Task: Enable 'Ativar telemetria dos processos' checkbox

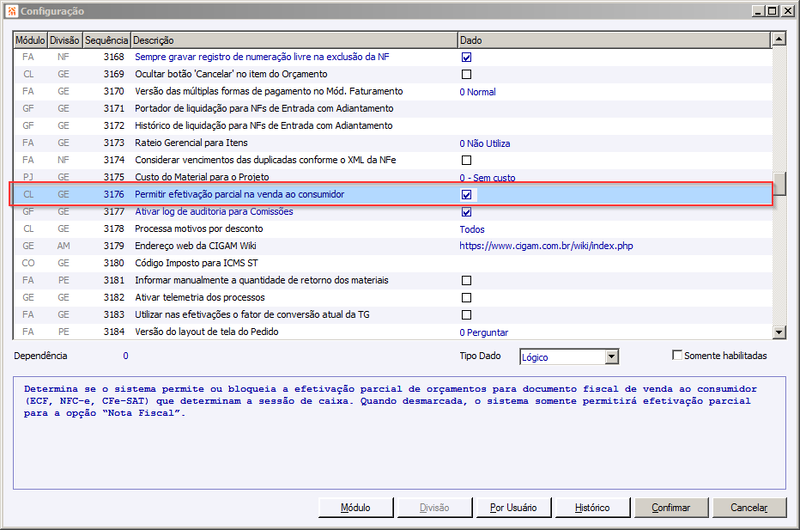Action: 466,298
